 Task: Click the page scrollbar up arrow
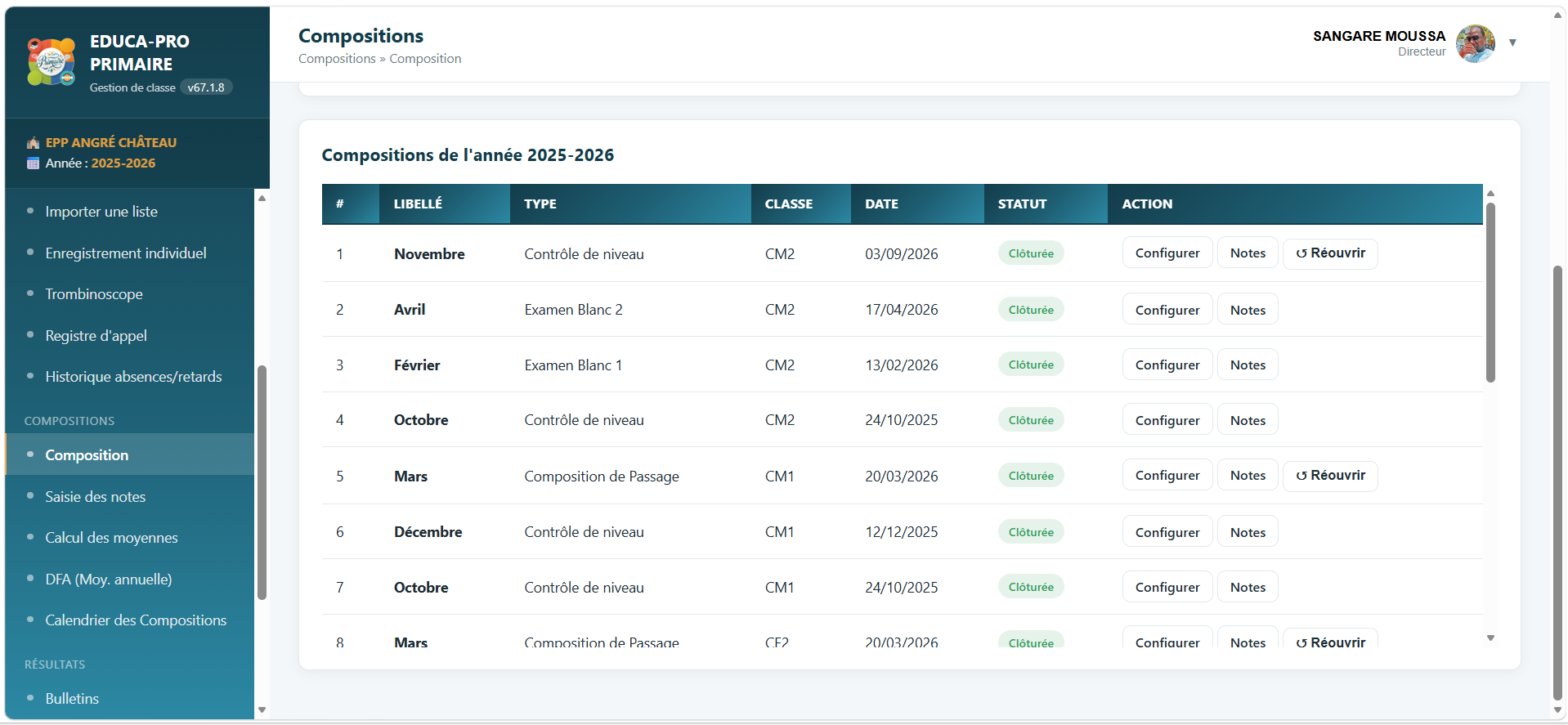pos(1558,15)
